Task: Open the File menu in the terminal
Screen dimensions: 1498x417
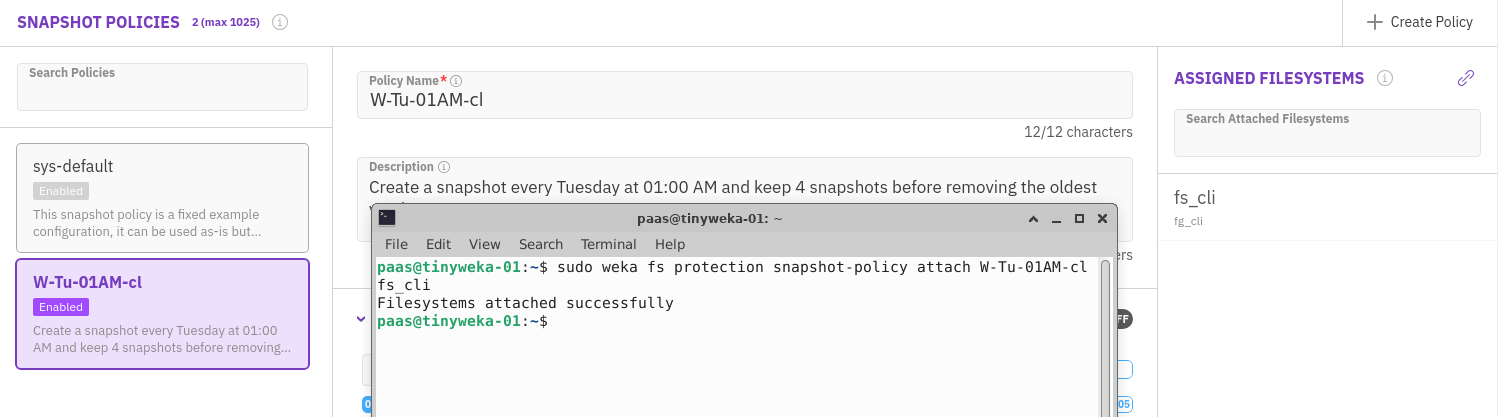Action: [396, 244]
